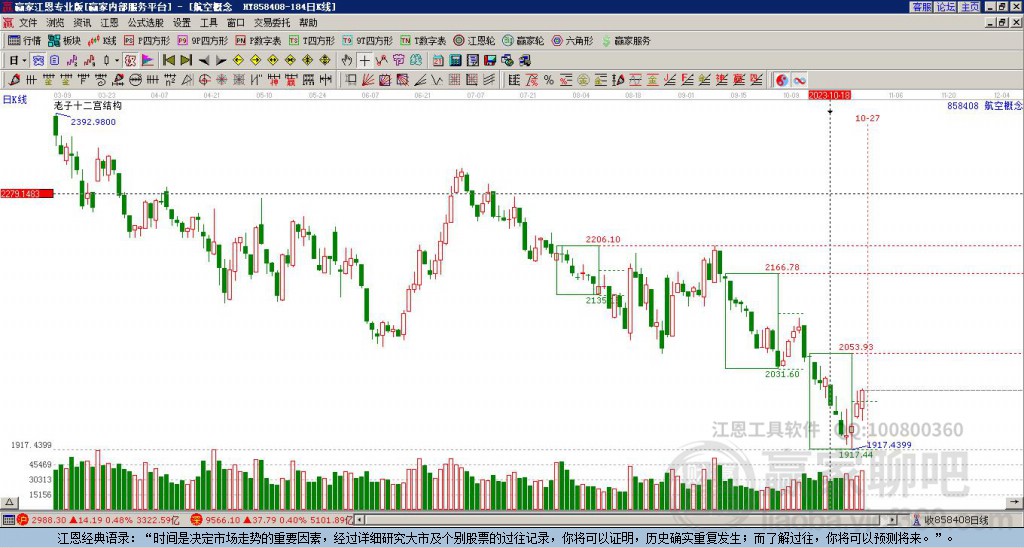Open the calculator icon

point(455,60)
